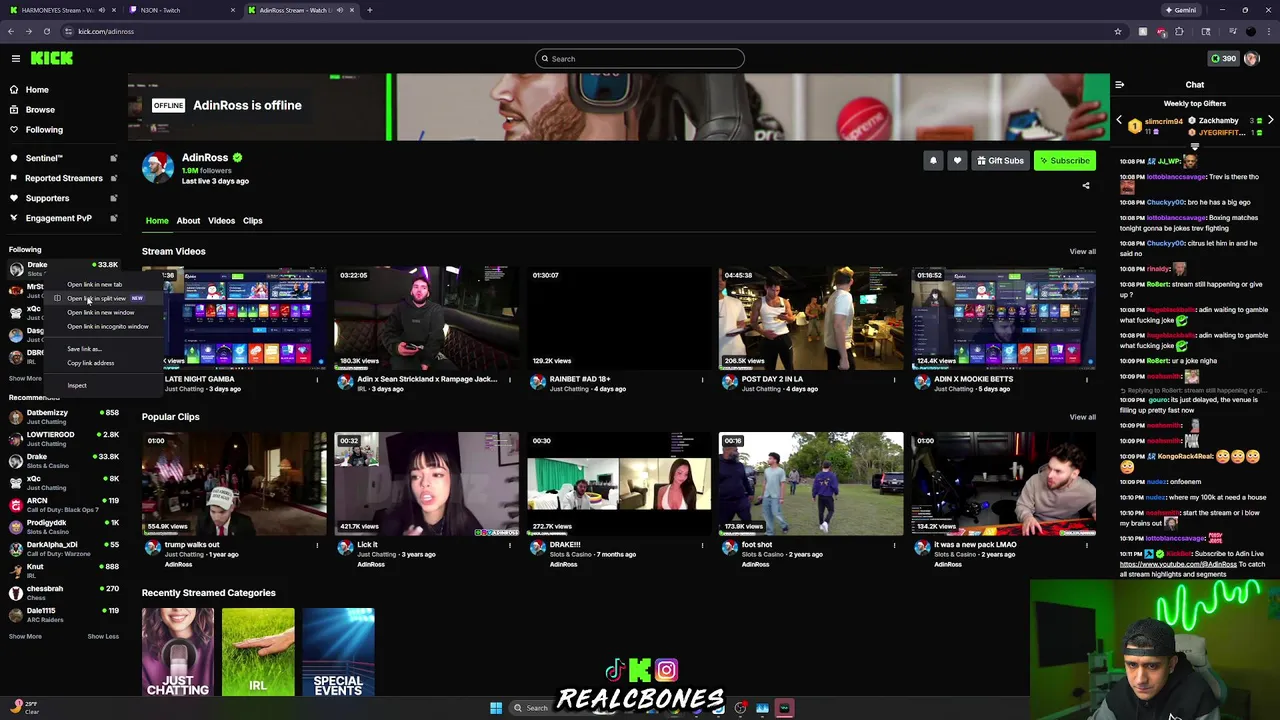Show Less recommended channels
This screenshot has height=720, width=1280.
(103, 636)
